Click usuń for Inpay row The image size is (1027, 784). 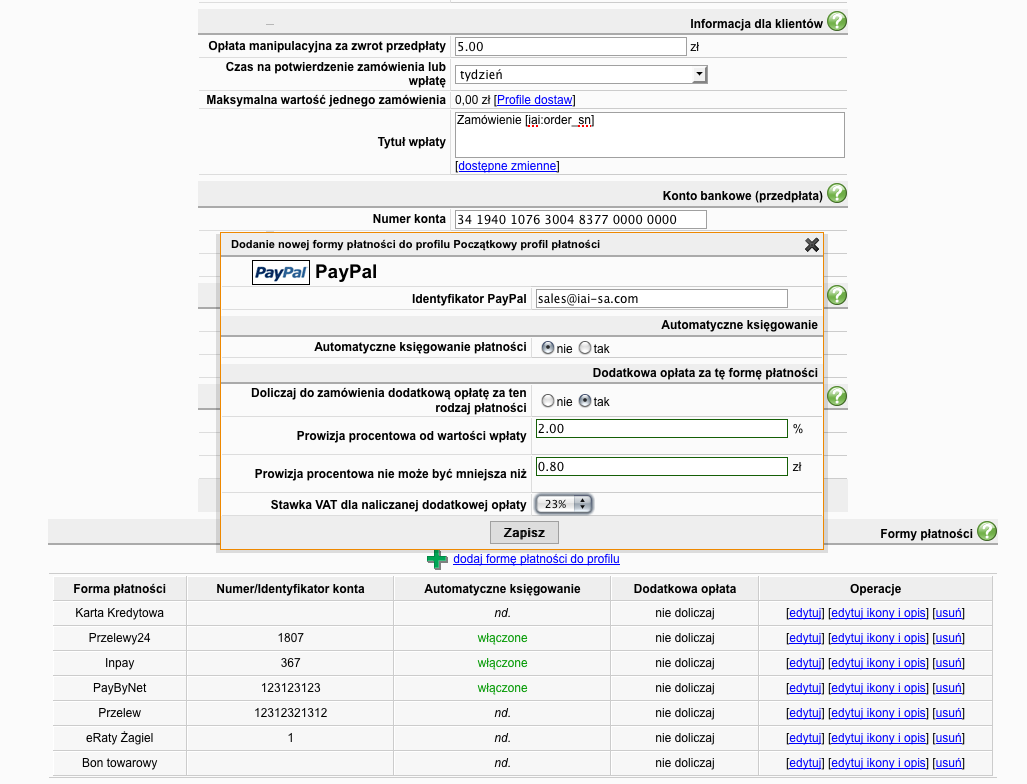tap(948, 663)
